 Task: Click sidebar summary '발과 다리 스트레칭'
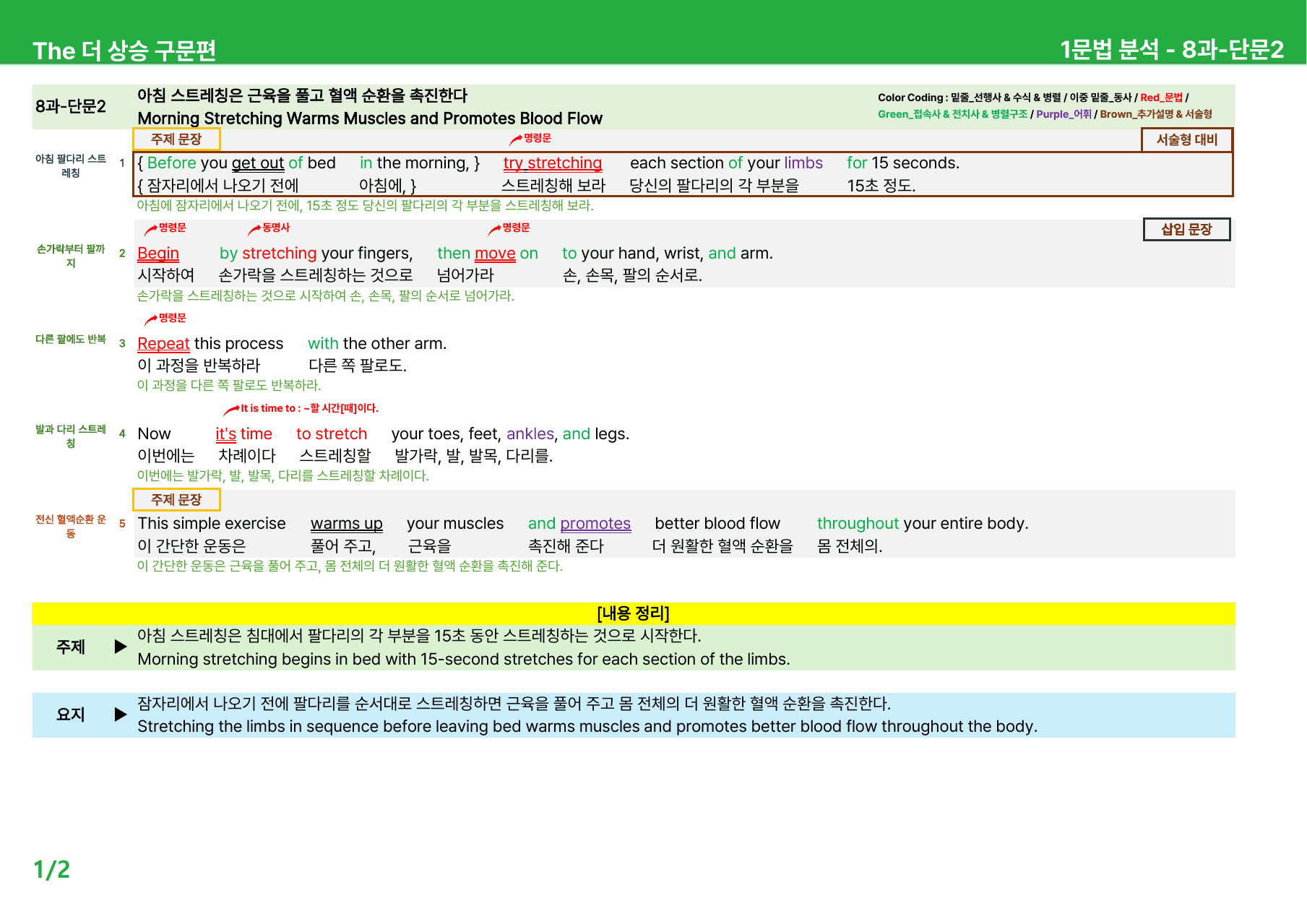pos(71,436)
